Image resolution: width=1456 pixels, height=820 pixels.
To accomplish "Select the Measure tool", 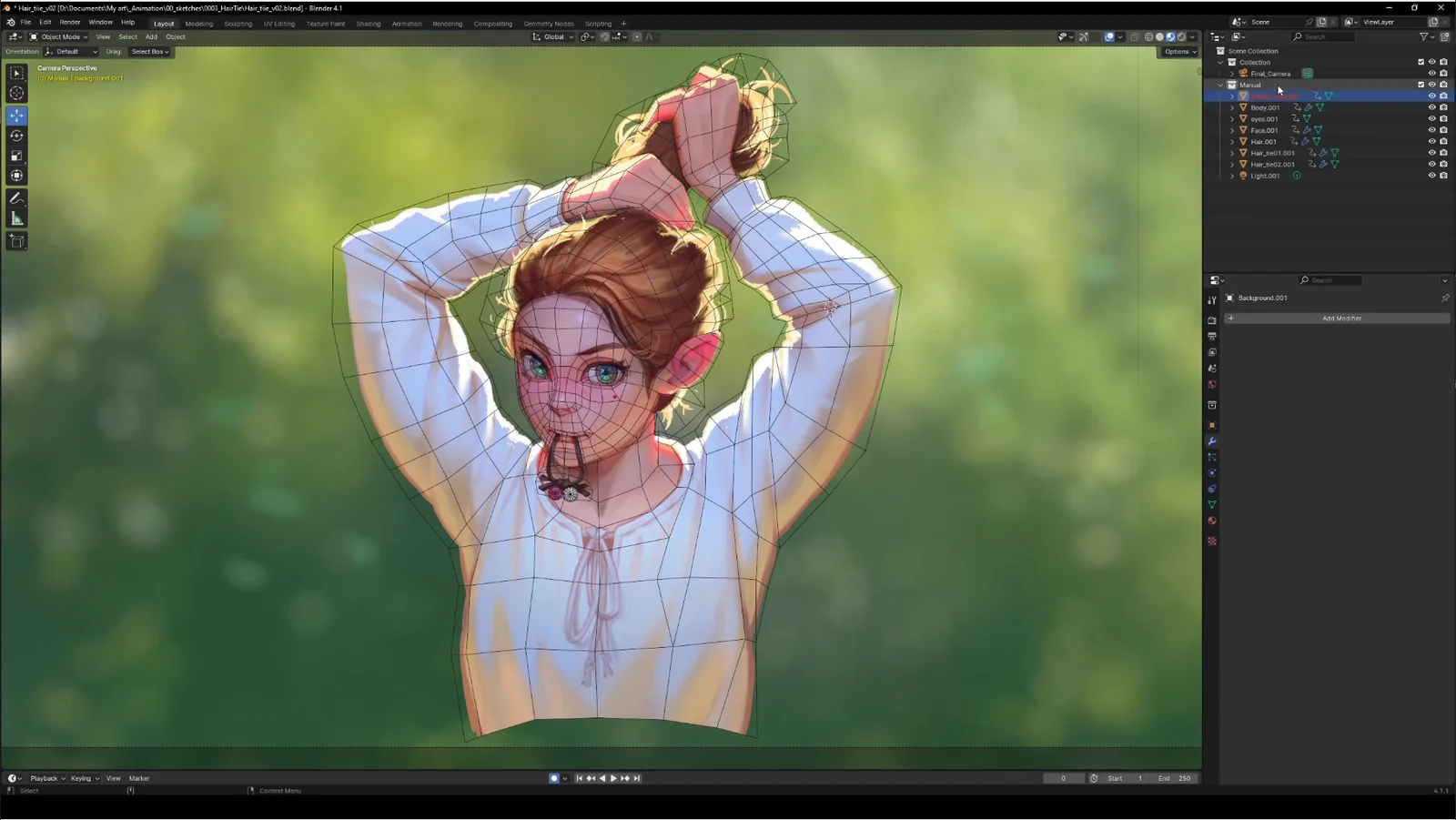I will (16, 218).
